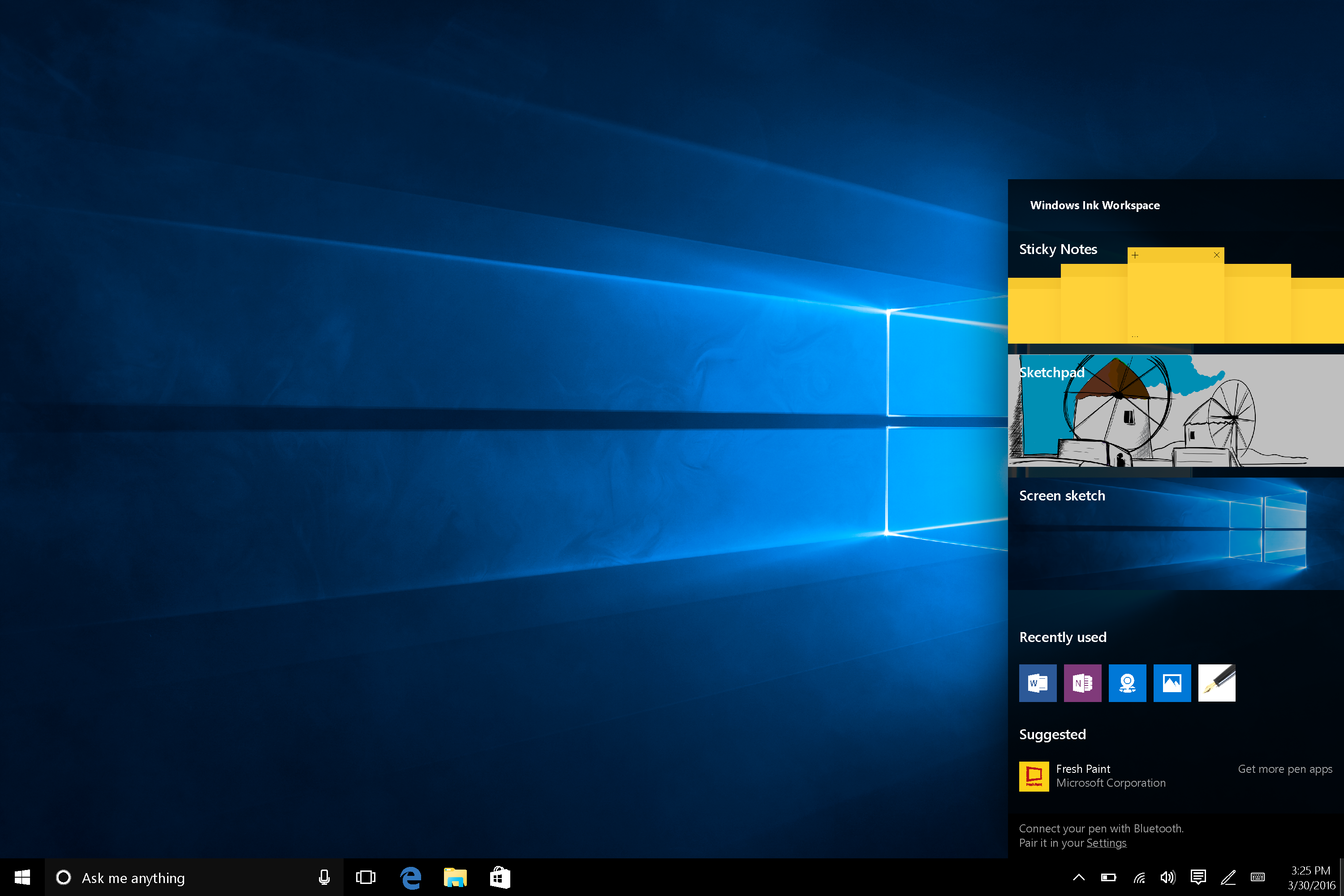
Task: Open Word from the Recently used section
Action: [1037, 683]
